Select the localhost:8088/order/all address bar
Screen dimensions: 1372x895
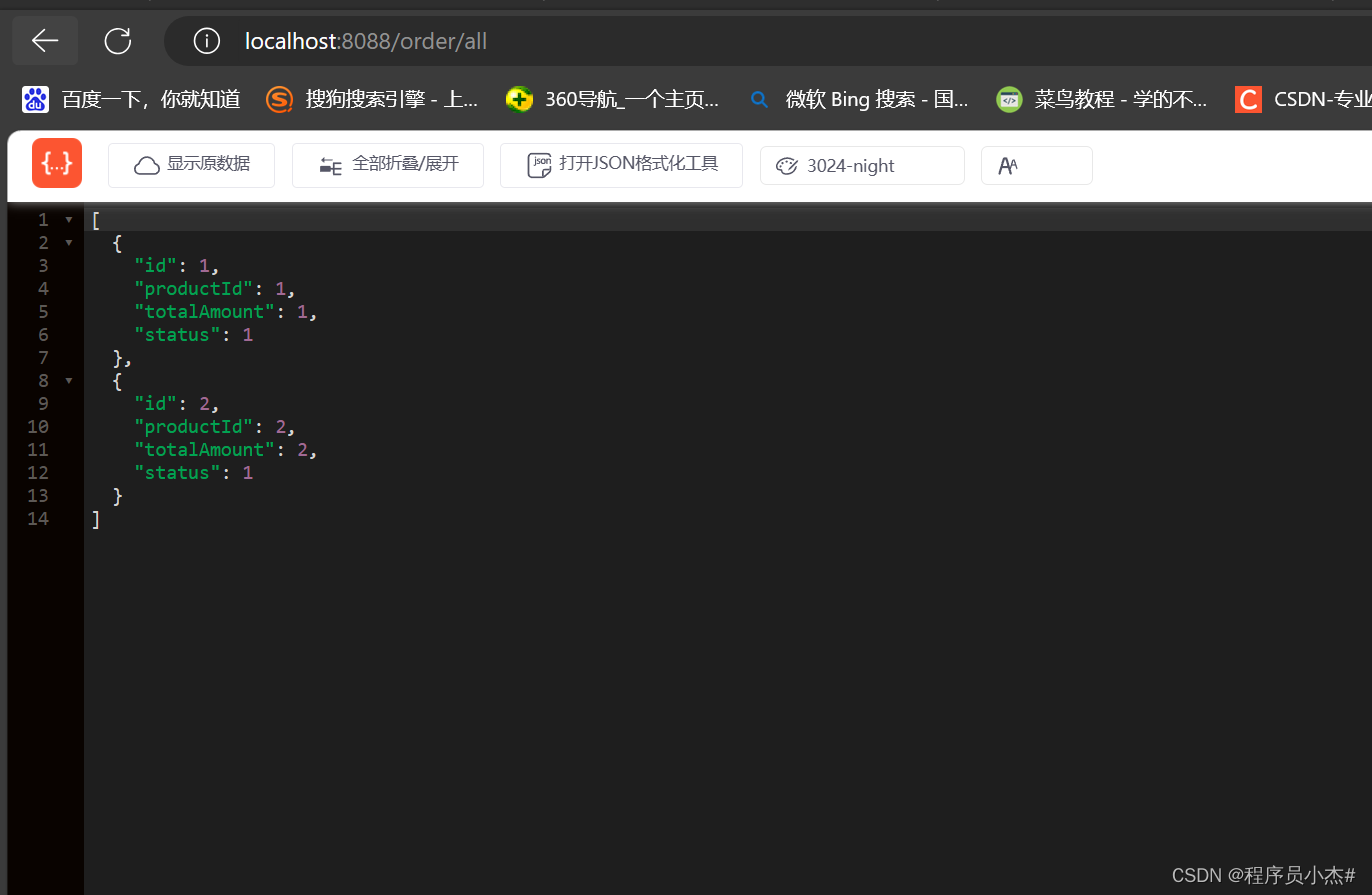tap(768, 41)
